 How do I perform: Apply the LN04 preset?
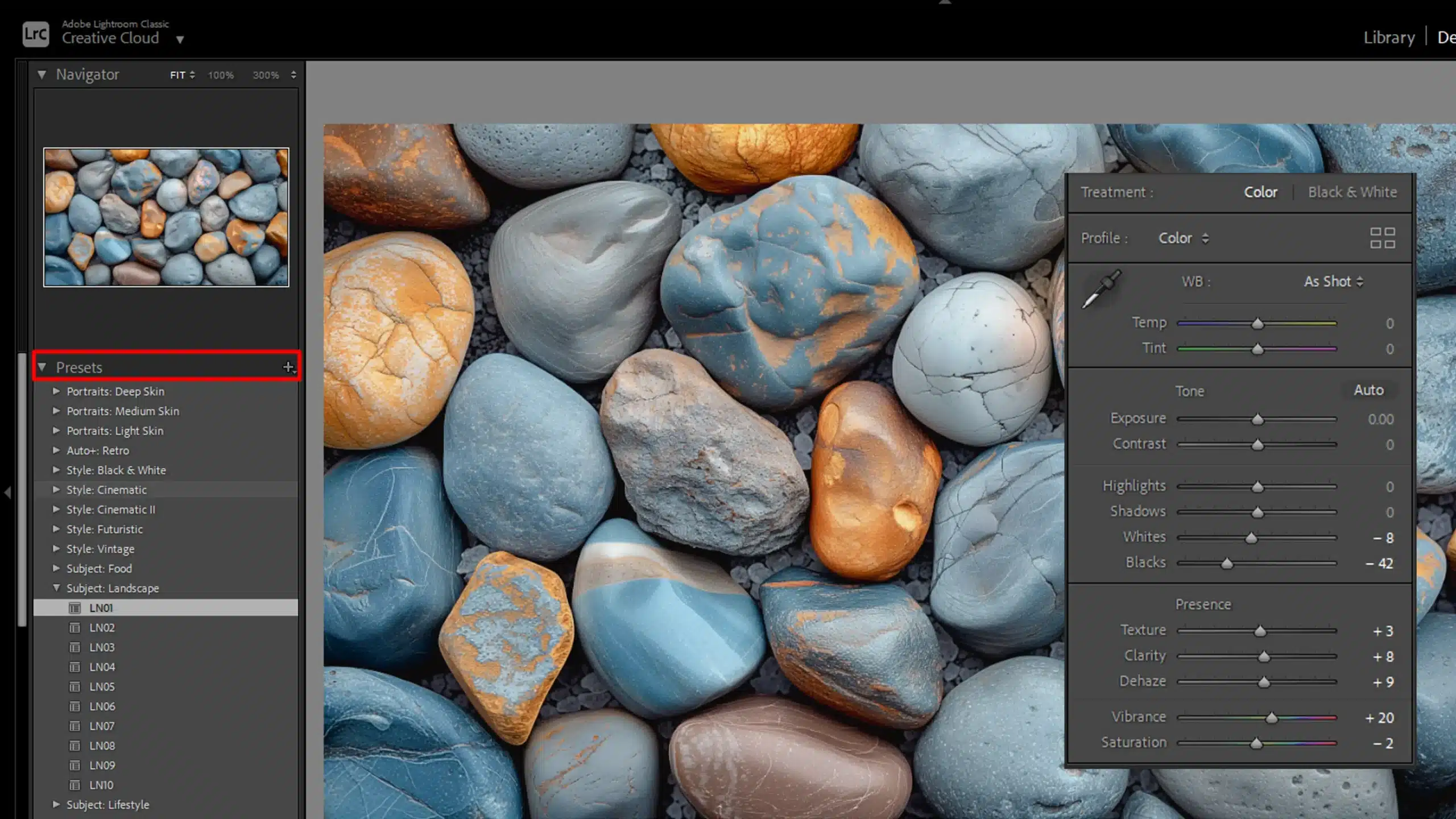pyautogui.click(x=166, y=667)
